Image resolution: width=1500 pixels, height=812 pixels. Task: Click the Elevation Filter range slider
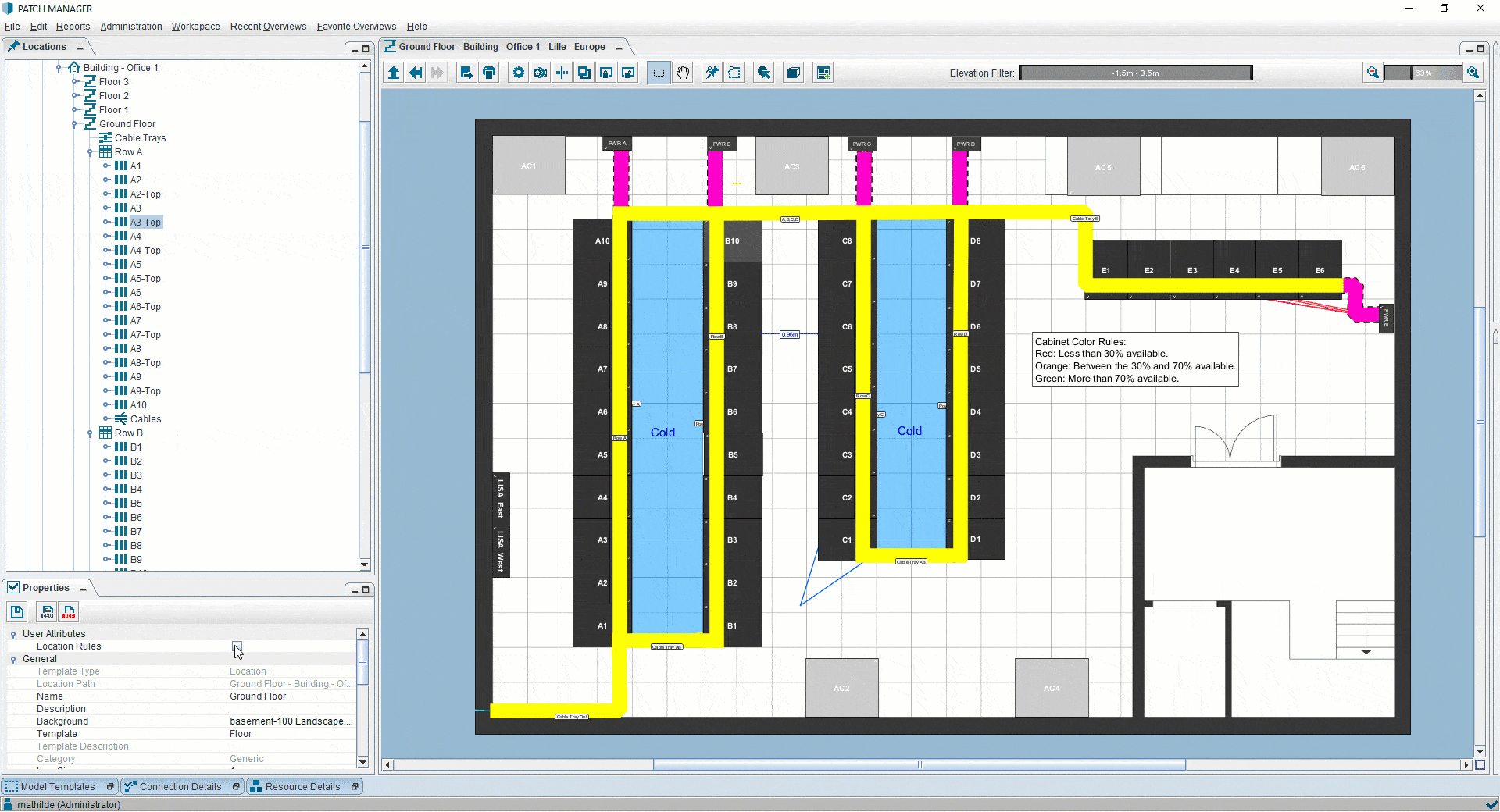[1135, 73]
